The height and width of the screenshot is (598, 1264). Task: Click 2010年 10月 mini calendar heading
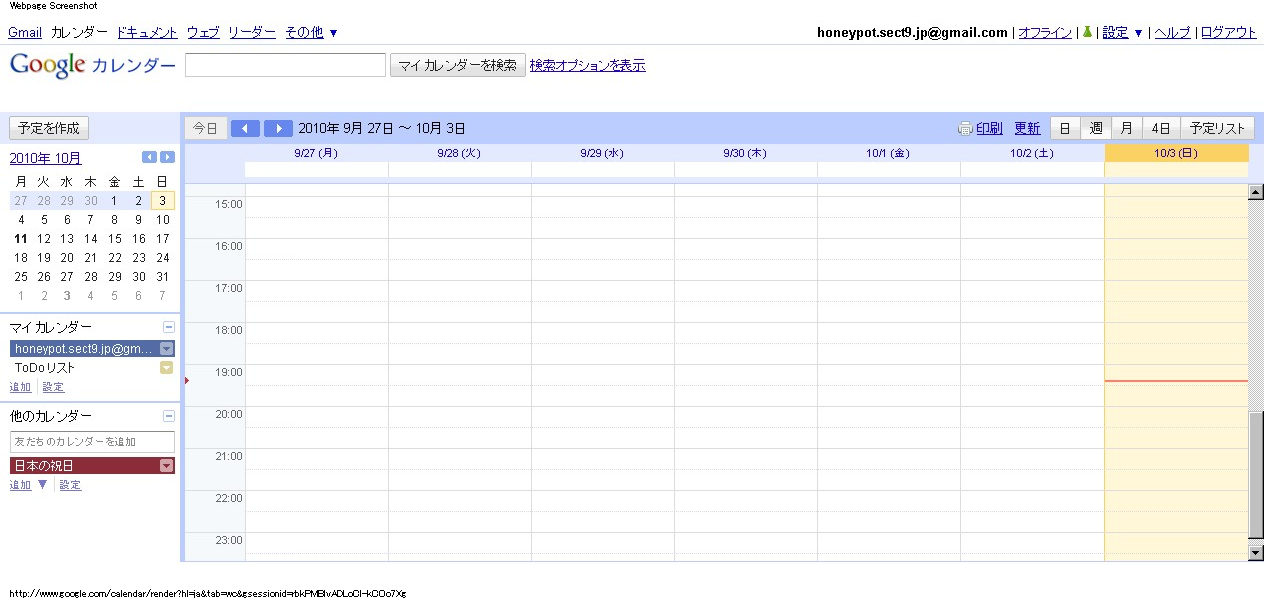[x=46, y=158]
